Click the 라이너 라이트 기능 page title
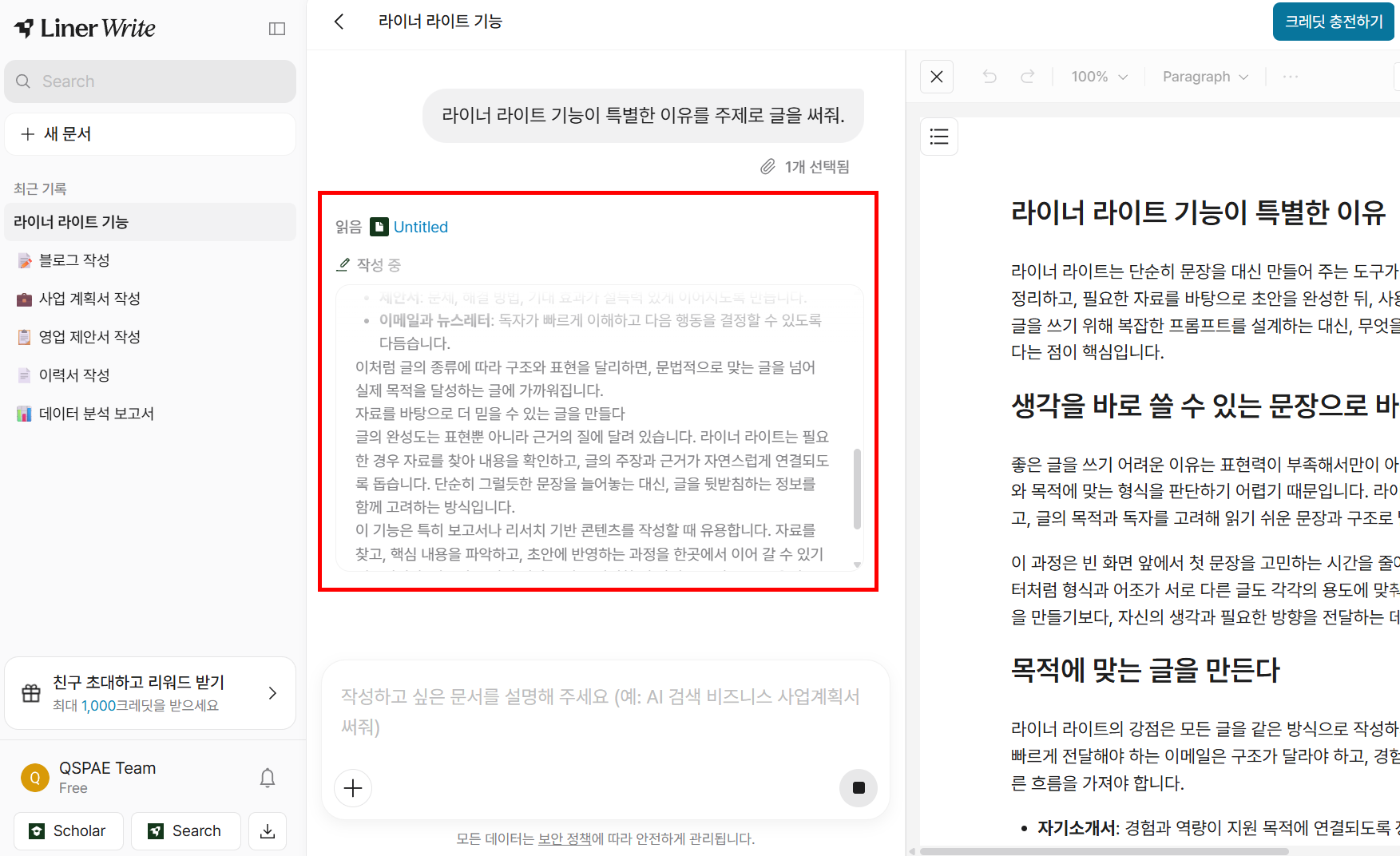The height and width of the screenshot is (856, 1400). (440, 22)
